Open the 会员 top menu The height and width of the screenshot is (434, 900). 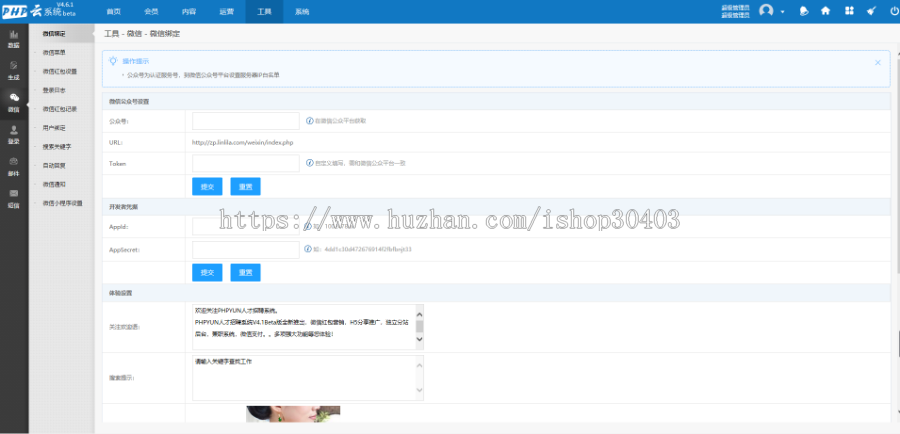point(152,11)
